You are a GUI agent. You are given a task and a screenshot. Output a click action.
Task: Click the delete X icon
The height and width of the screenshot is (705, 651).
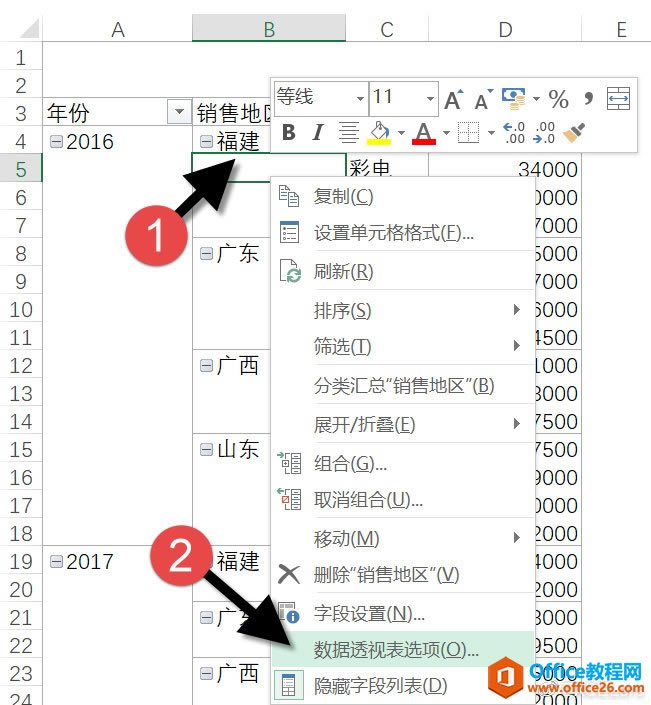pos(289,574)
